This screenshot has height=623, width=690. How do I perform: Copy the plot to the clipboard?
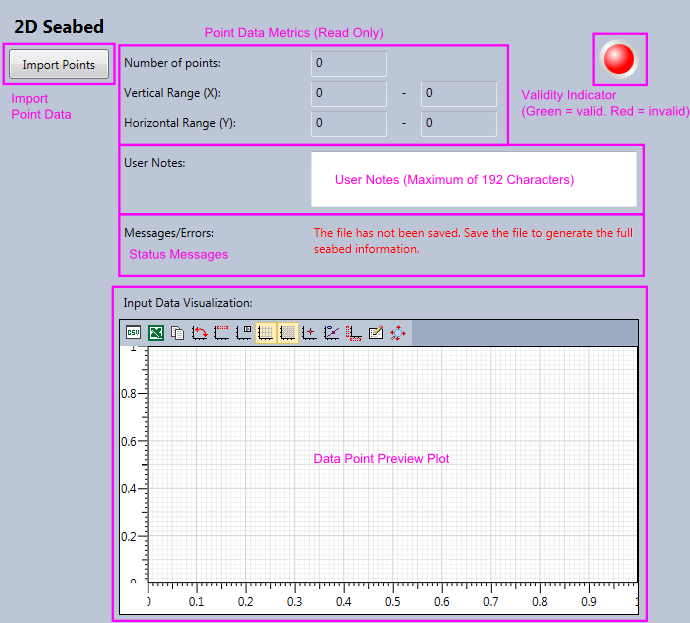coord(178,333)
